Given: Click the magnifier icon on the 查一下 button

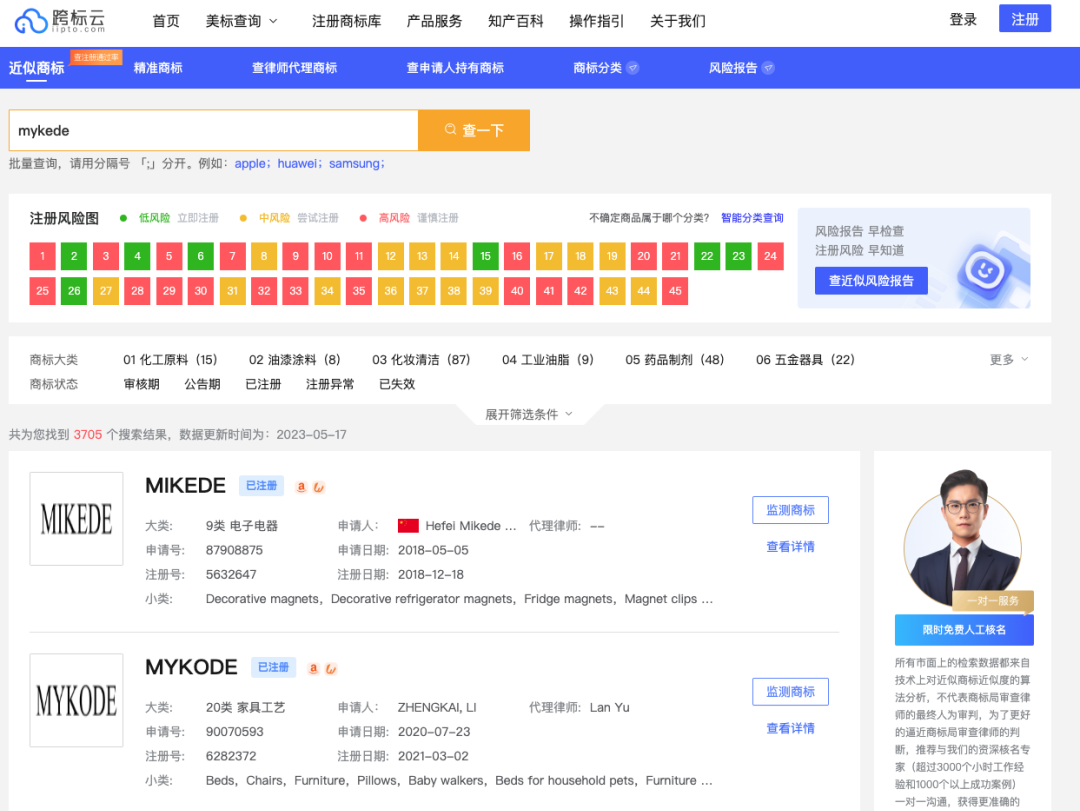Looking at the screenshot, I should (452, 130).
